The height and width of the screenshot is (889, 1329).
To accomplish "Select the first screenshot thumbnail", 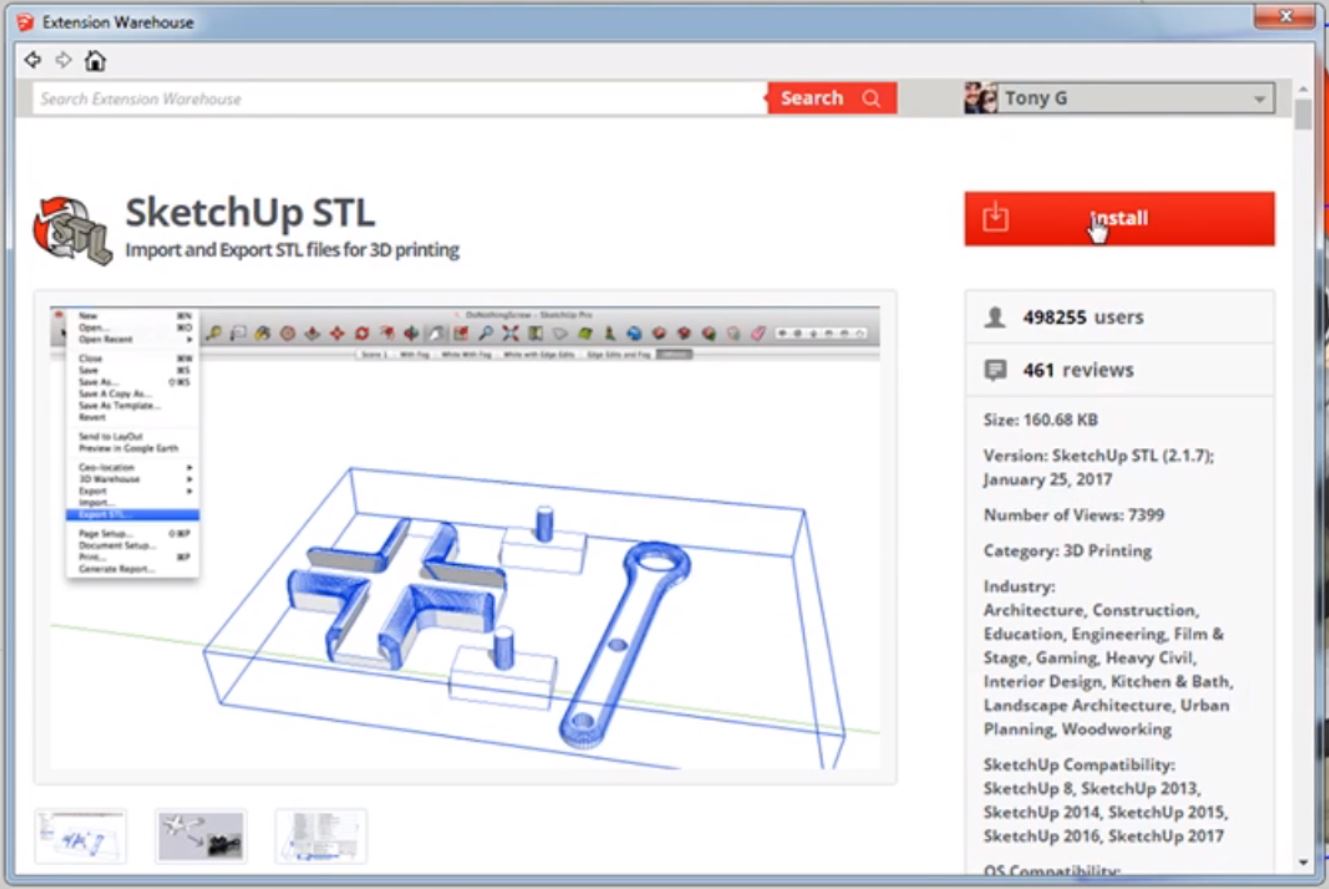I will click(81, 836).
